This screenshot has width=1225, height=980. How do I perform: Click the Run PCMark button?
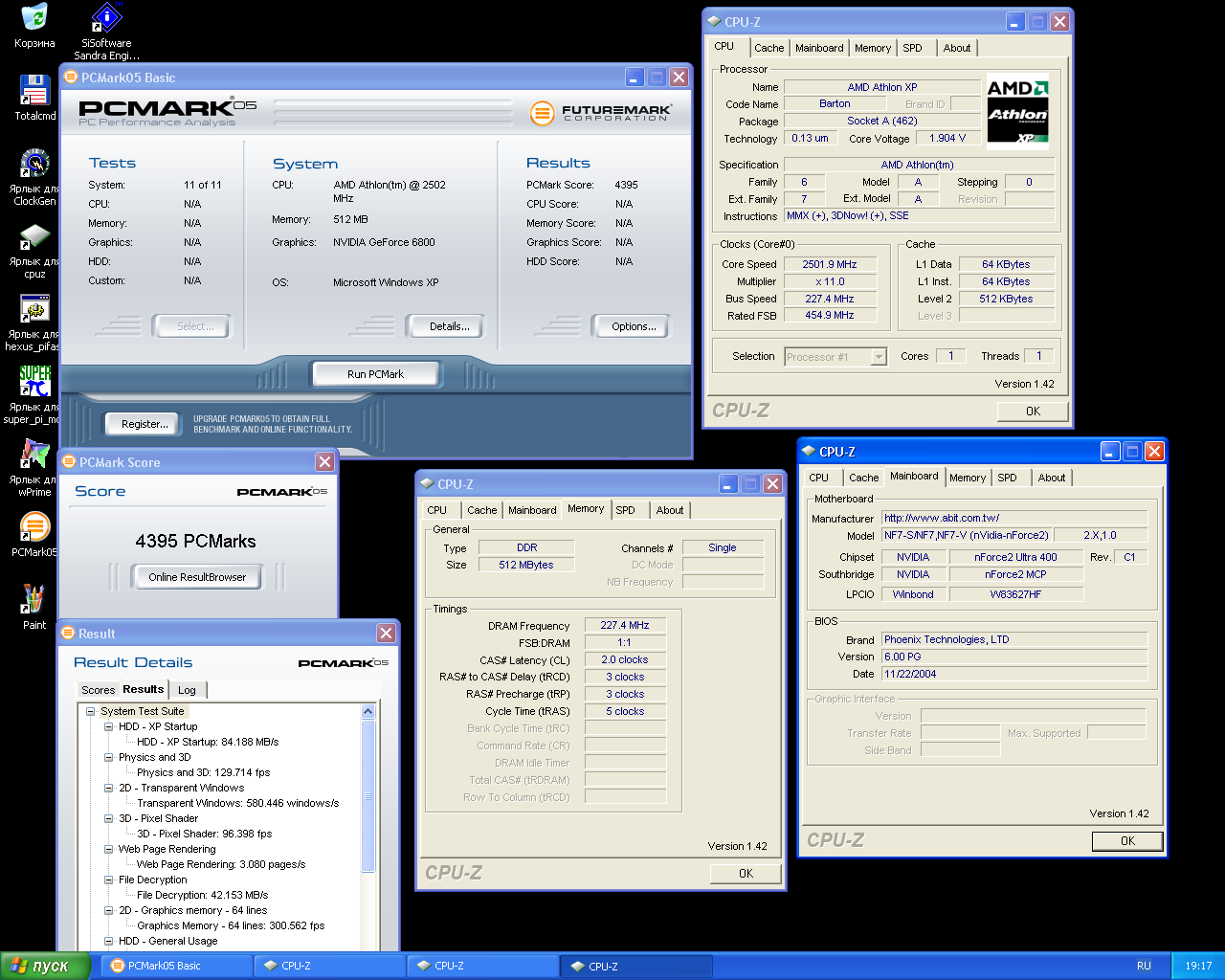coord(375,374)
